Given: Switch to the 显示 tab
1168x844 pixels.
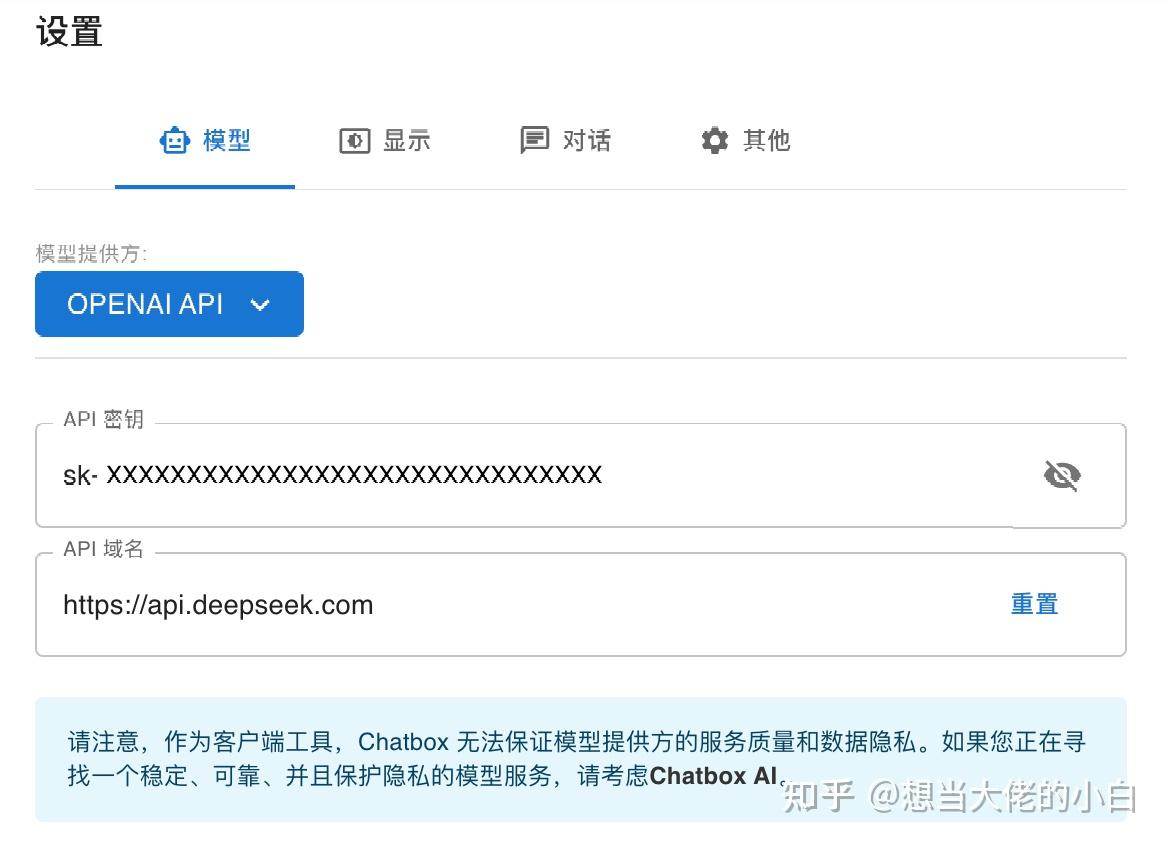Looking at the screenshot, I should point(385,141).
